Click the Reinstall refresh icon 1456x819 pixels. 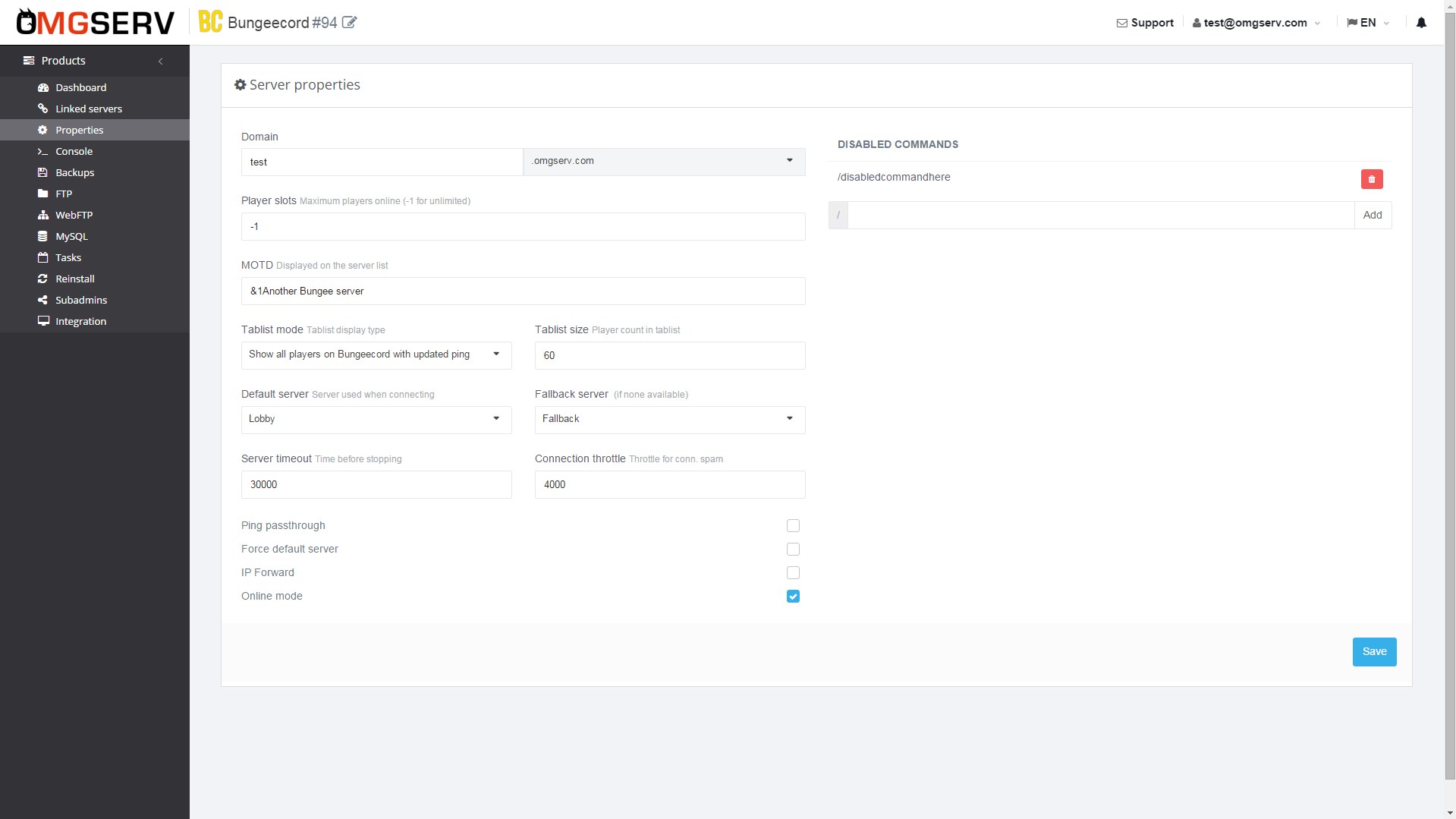pos(43,279)
